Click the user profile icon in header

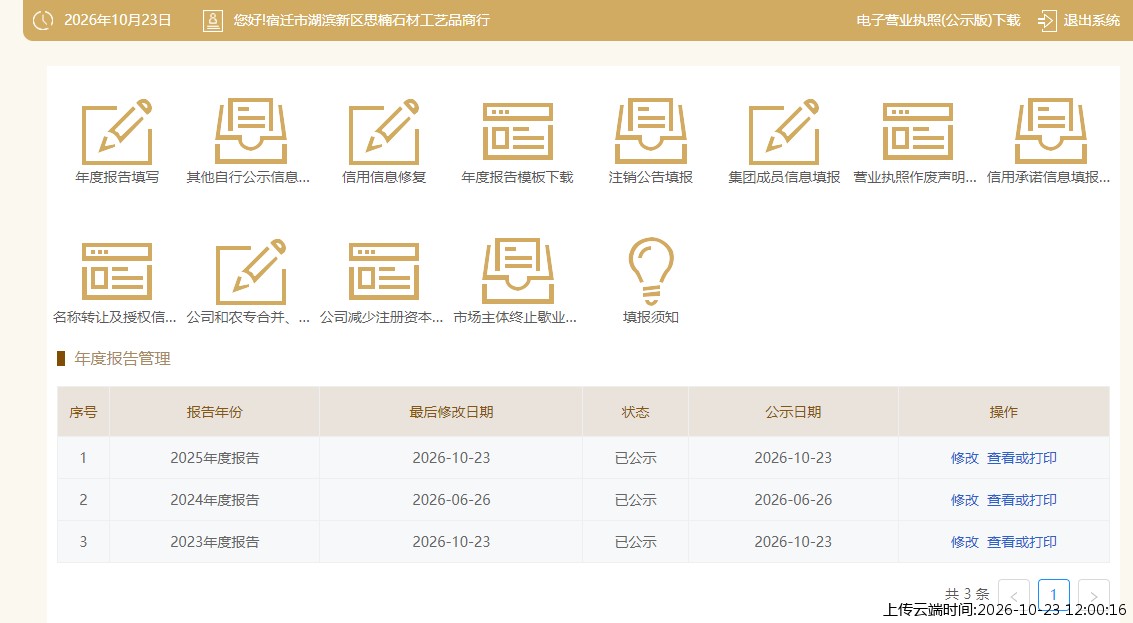coord(212,20)
